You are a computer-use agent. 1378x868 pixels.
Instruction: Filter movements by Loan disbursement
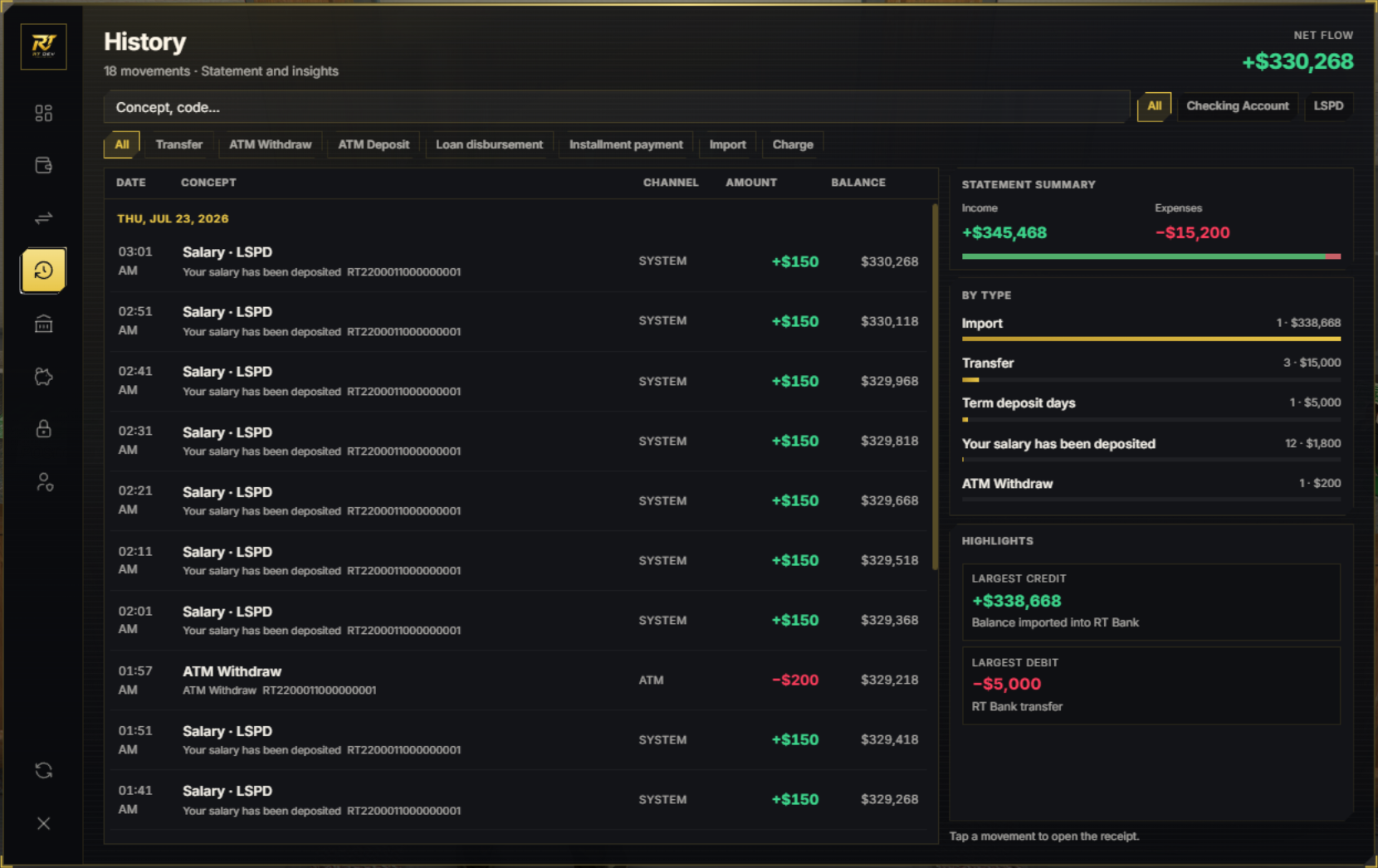tap(489, 144)
